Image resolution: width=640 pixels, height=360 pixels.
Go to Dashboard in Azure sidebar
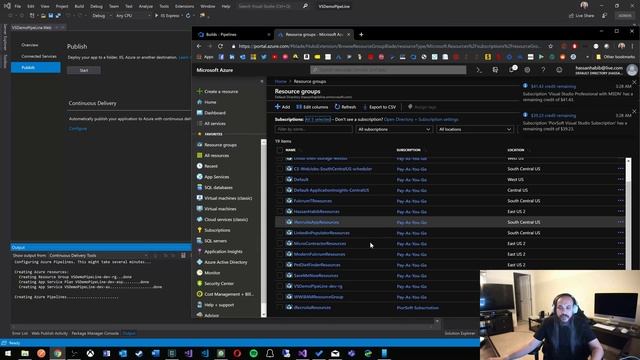[211, 113]
